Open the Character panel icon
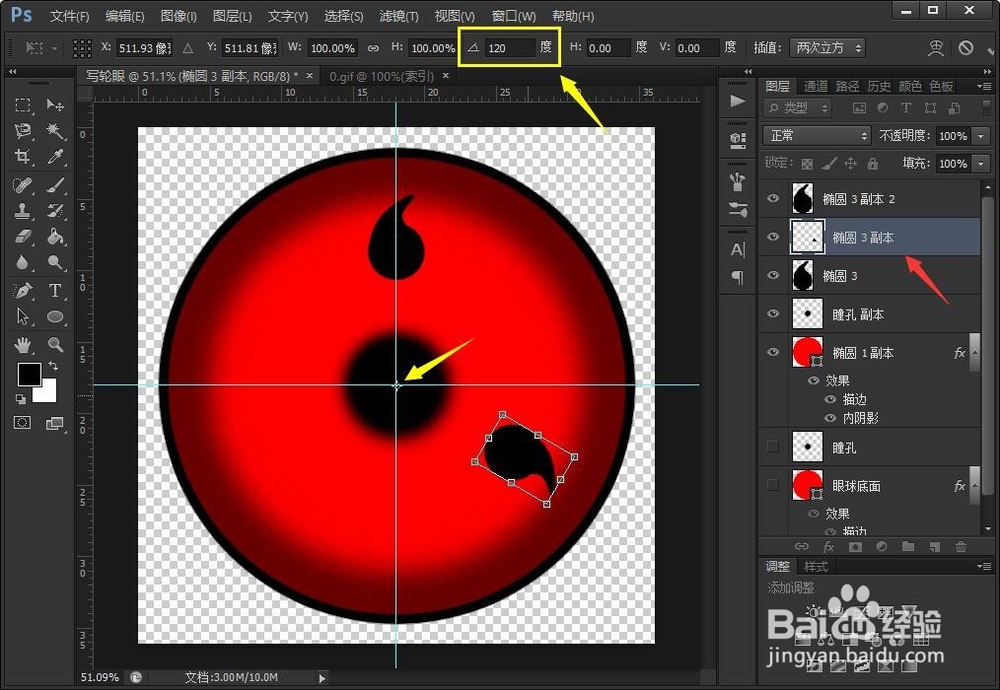Viewport: 1000px width, 690px height. click(x=737, y=249)
